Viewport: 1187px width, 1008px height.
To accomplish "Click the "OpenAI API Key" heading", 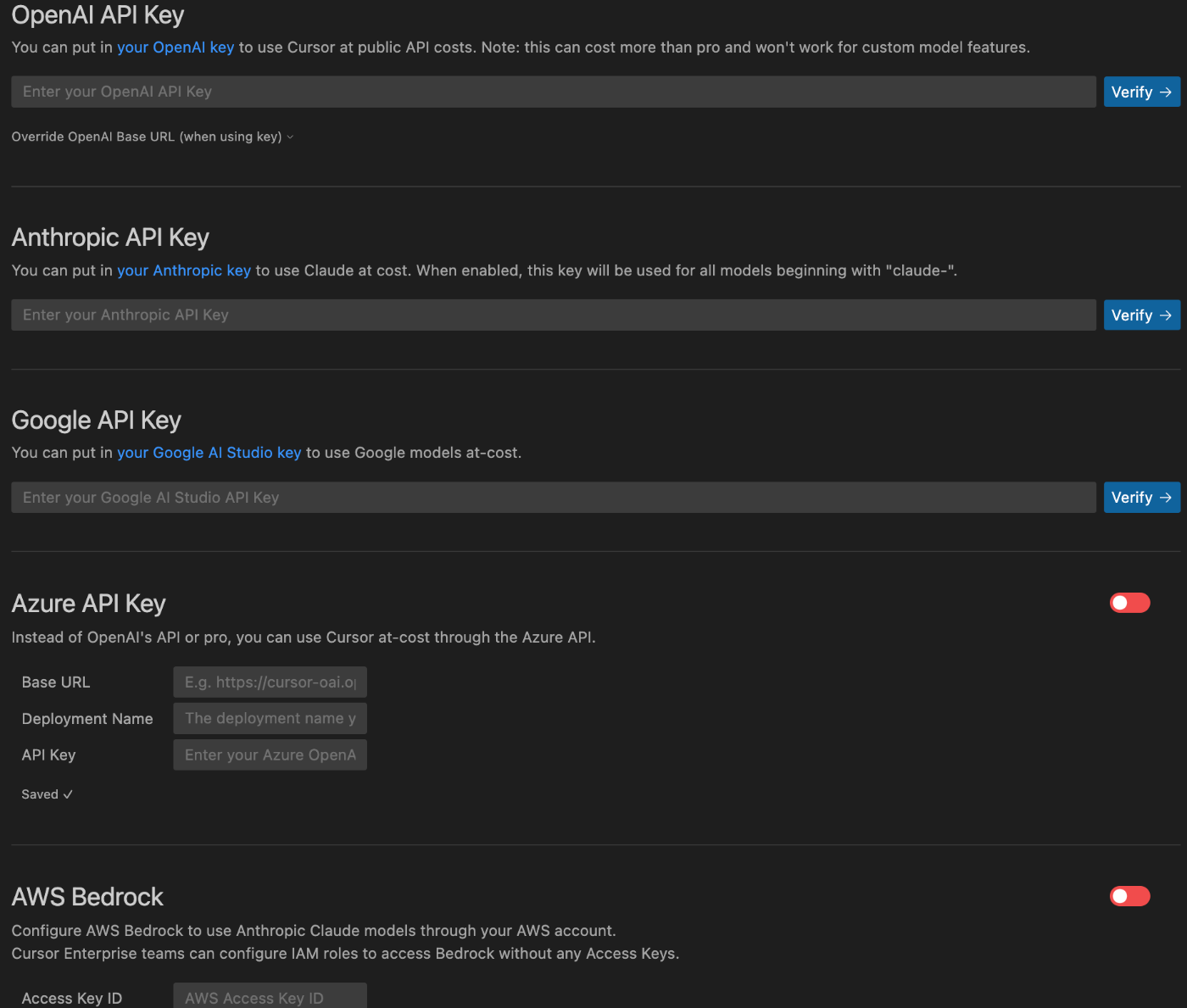I will pos(98,15).
